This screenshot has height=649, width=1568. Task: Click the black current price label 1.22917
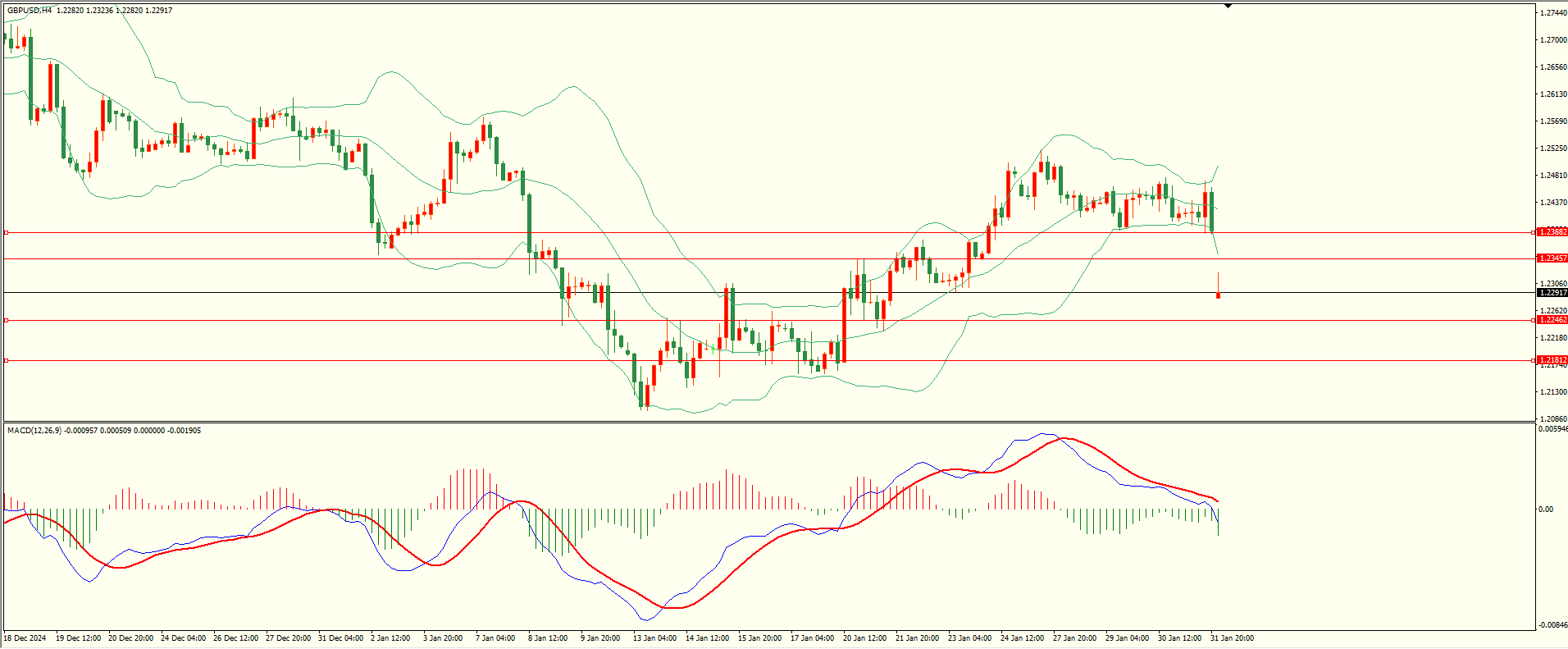pyautogui.click(x=1552, y=293)
